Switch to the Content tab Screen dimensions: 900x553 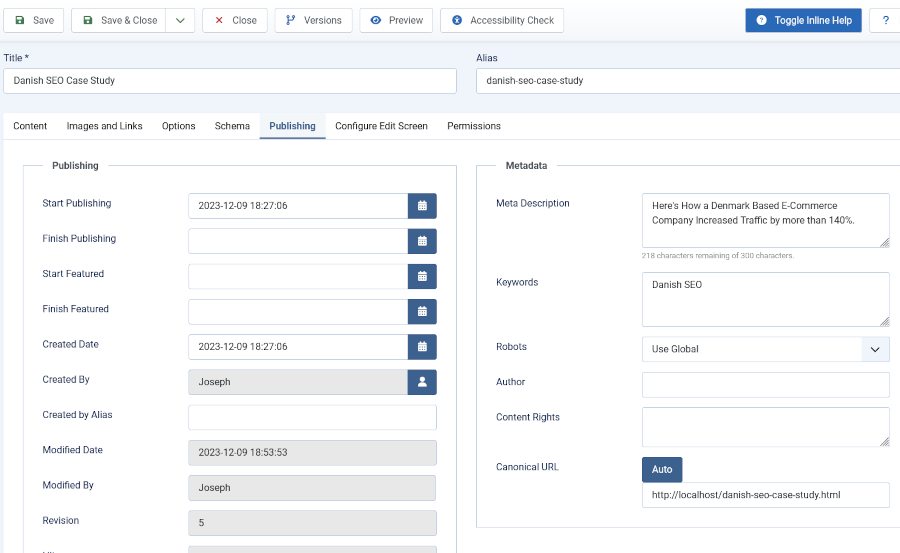(x=30, y=126)
